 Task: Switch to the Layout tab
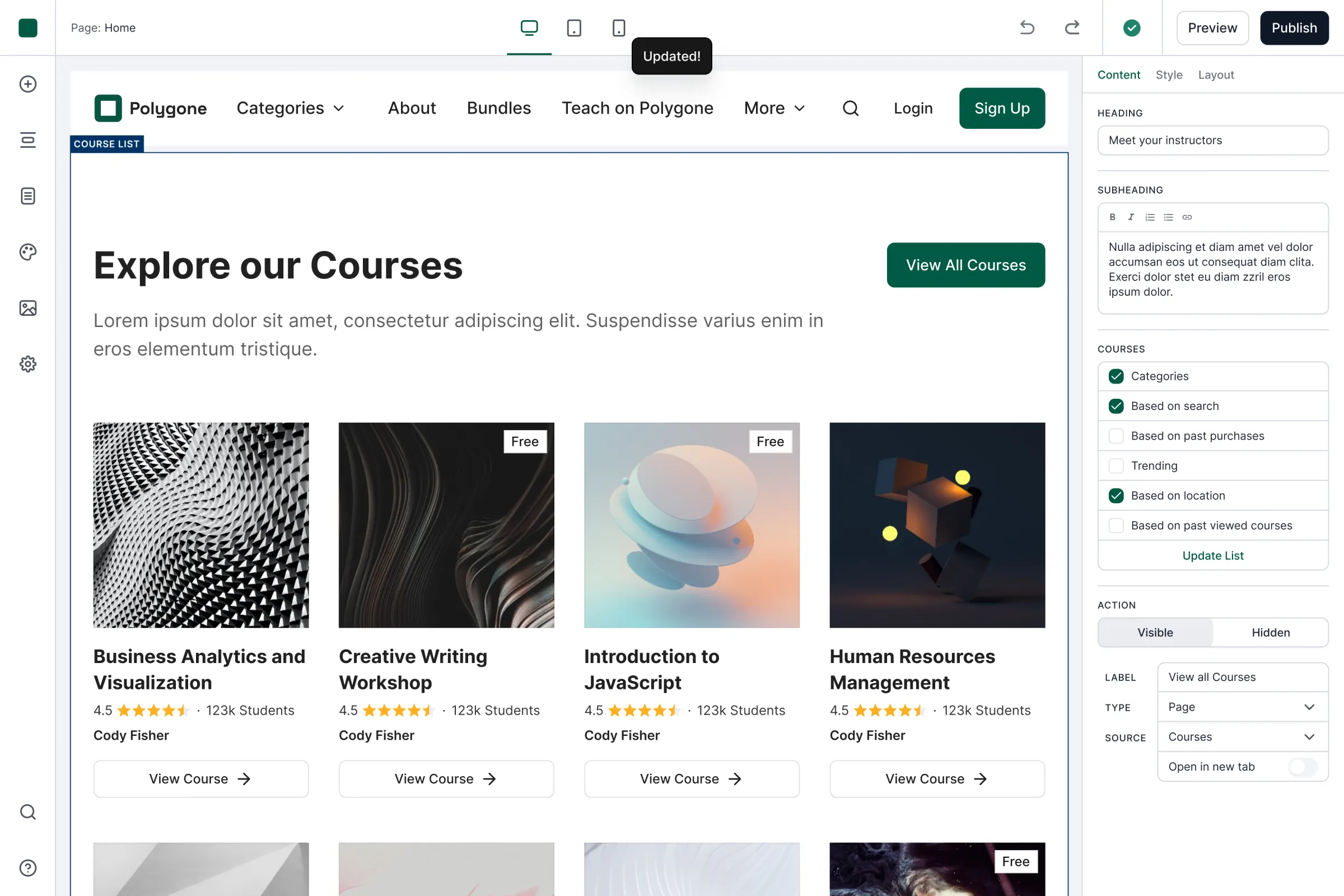(1215, 75)
